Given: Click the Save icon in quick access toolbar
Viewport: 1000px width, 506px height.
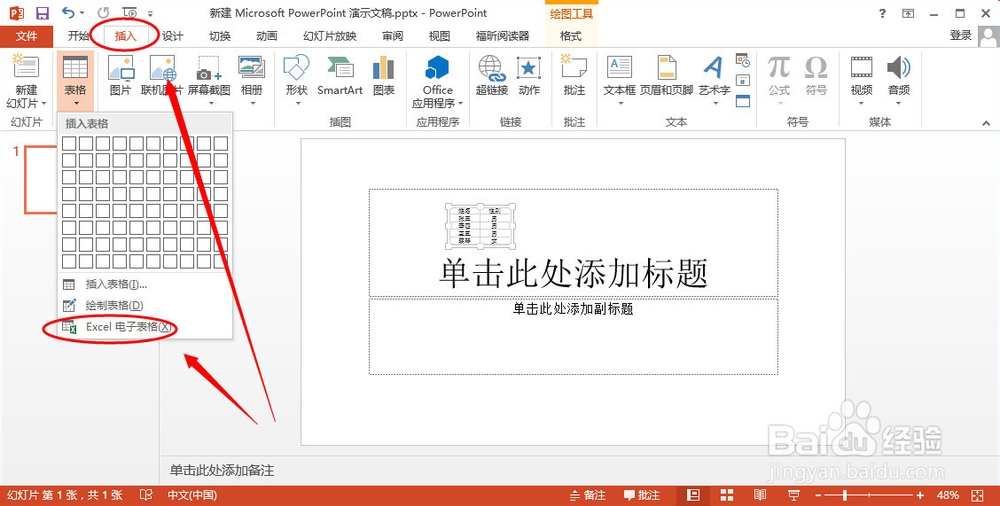Looking at the screenshot, I should pyautogui.click(x=42, y=13).
